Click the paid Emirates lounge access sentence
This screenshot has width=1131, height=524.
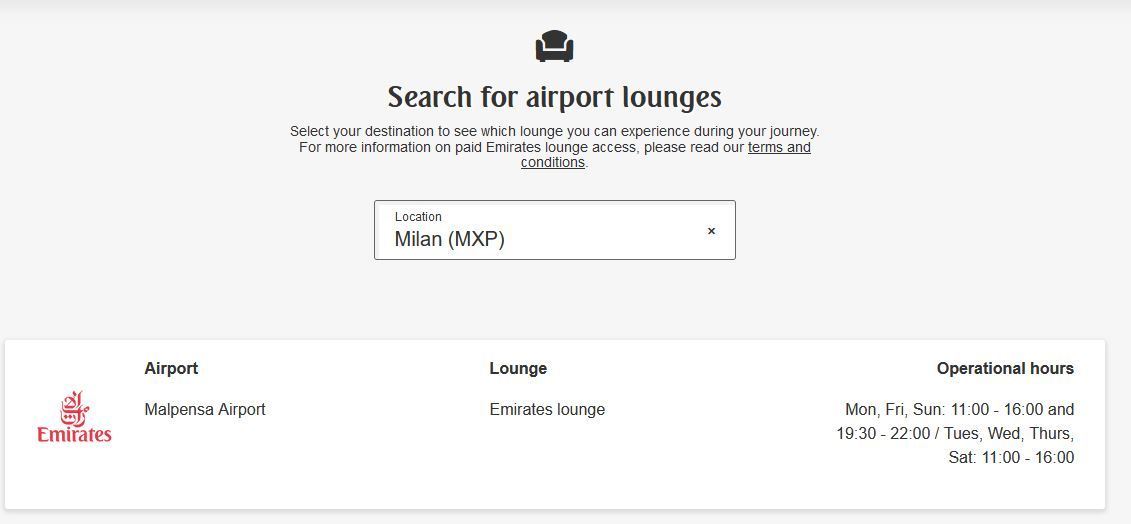pyautogui.click(x=520, y=147)
